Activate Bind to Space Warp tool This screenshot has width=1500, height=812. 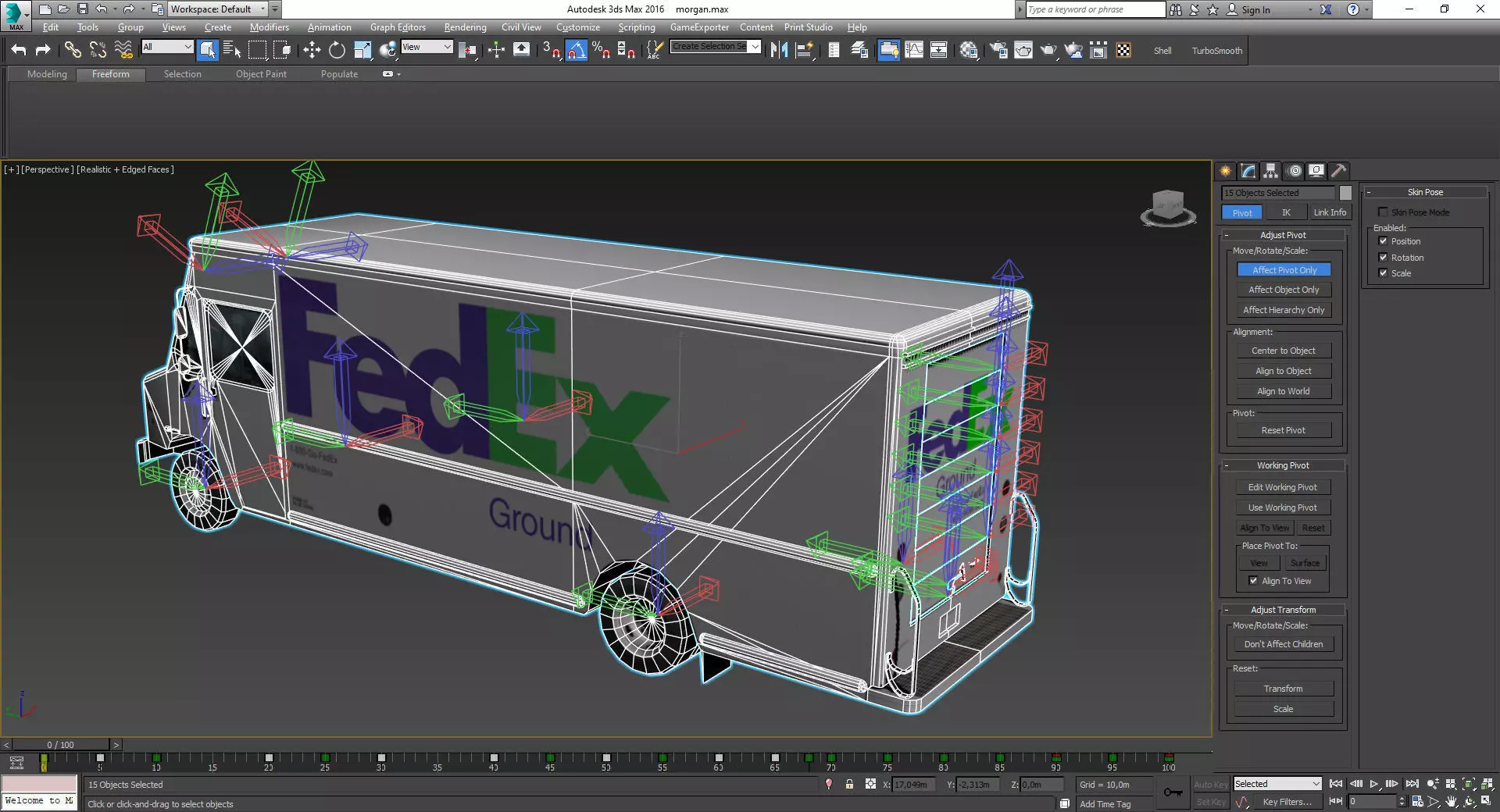(x=123, y=50)
